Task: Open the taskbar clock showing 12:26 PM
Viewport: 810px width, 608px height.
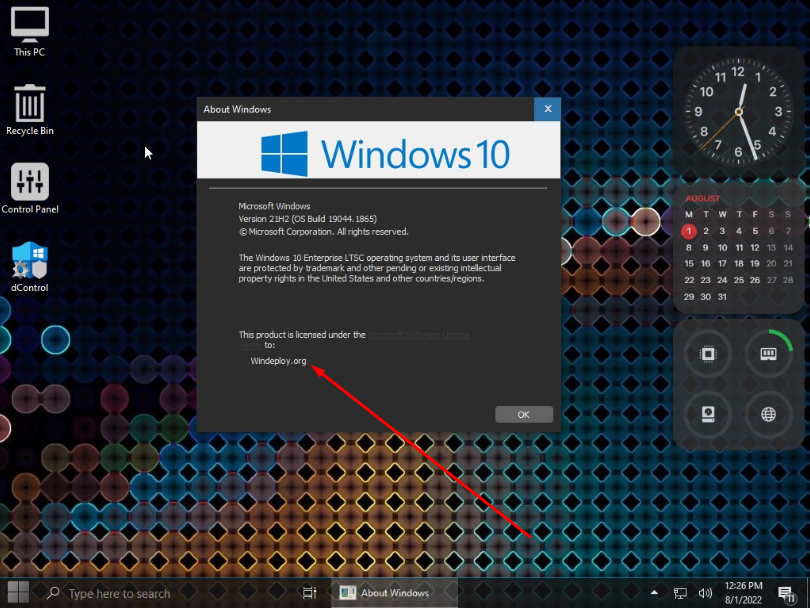Action: coord(743,593)
